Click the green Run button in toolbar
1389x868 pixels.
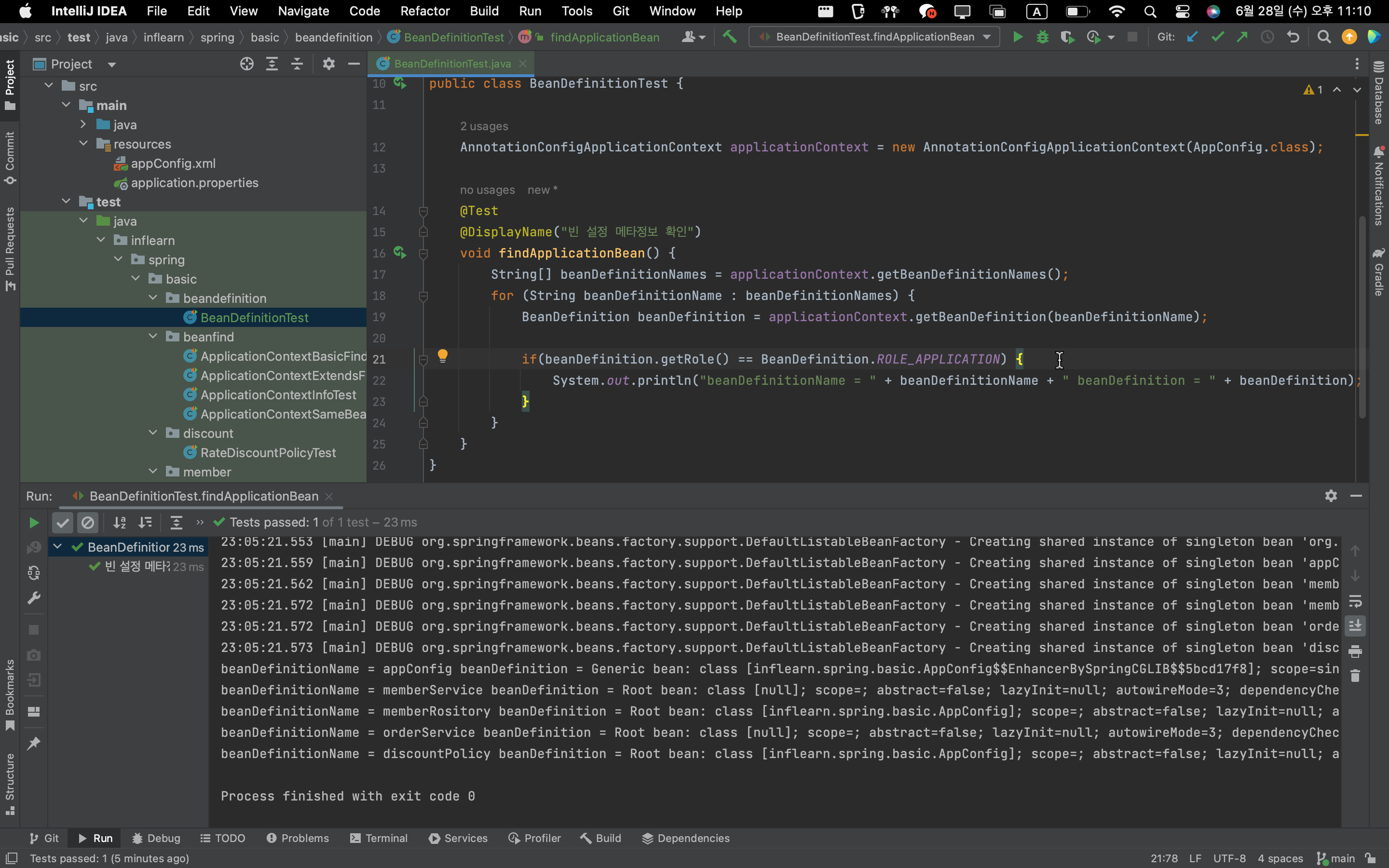[1017, 37]
